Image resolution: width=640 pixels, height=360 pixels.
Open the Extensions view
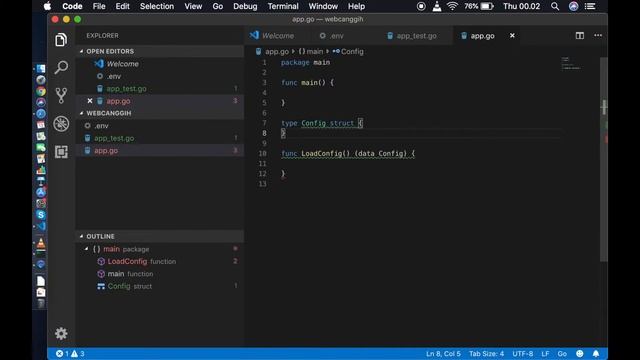[61, 152]
